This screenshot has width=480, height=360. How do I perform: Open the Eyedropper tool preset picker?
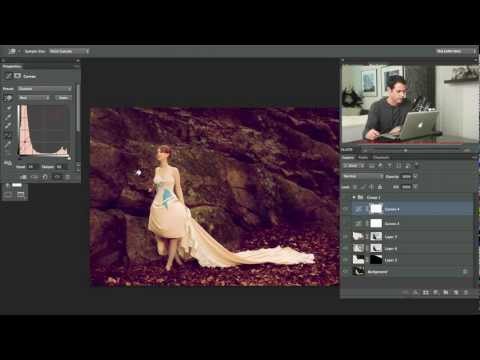tap(13, 51)
